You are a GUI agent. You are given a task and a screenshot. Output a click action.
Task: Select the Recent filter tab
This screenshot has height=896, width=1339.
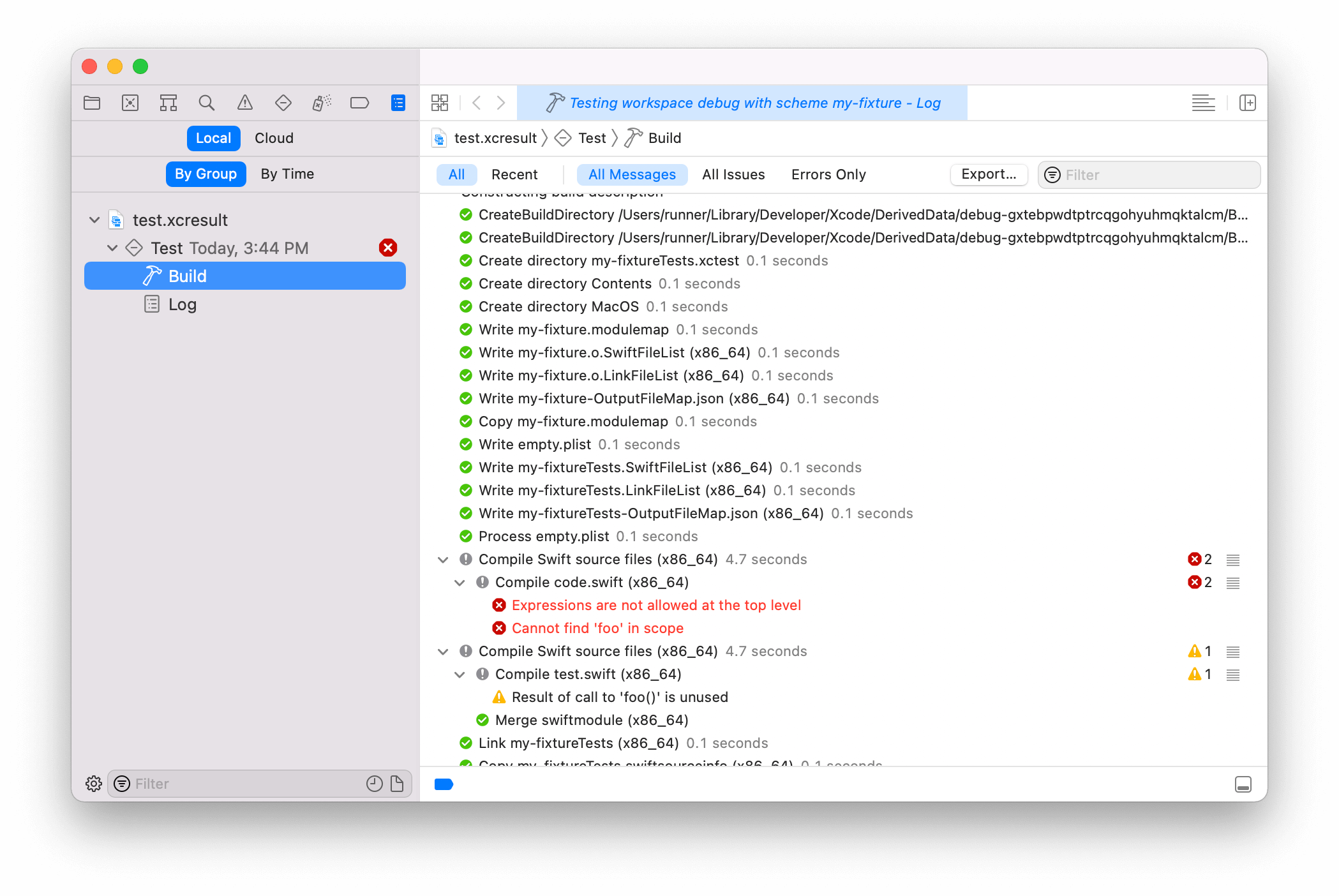514,175
